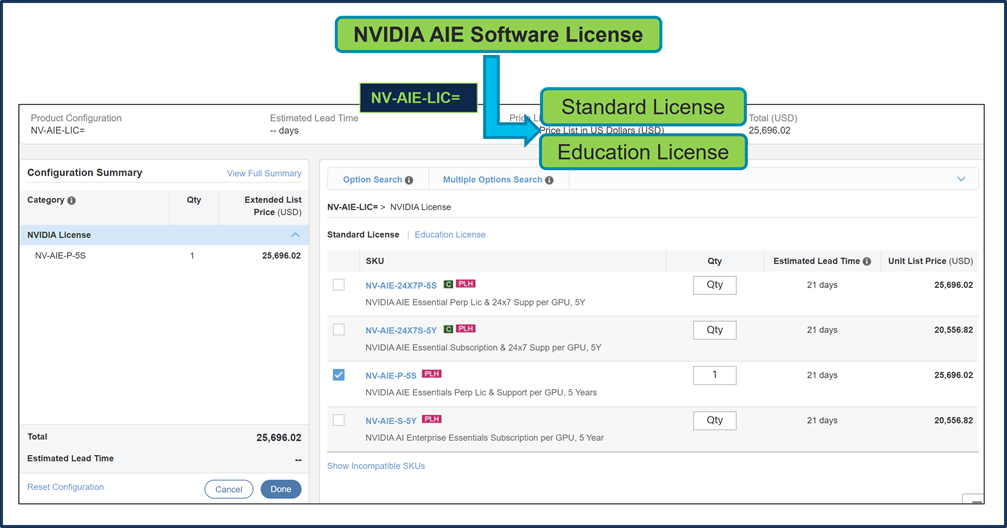Check the NV-AIE-24X7S-5Y checkbox
The width and height of the screenshot is (1007, 528).
click(338, 330)
